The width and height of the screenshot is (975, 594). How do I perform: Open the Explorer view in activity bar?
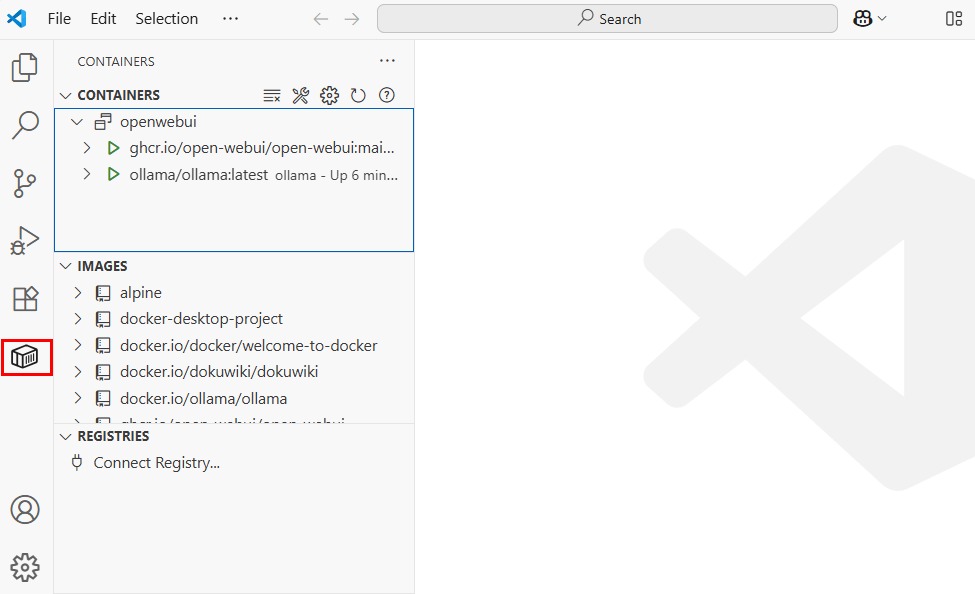25,68
